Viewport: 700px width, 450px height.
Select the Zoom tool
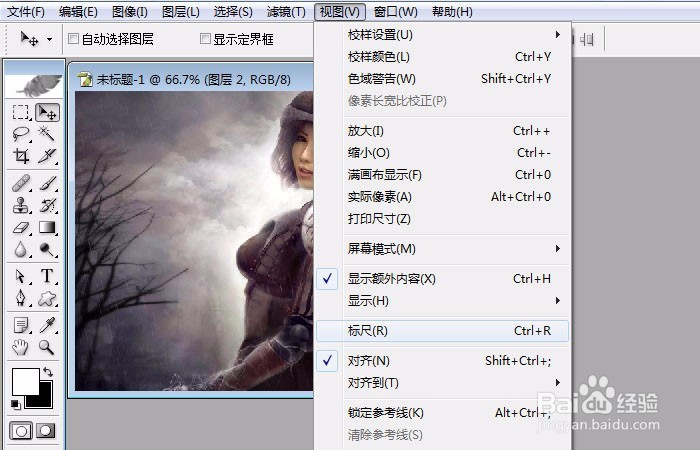(46, 347)
